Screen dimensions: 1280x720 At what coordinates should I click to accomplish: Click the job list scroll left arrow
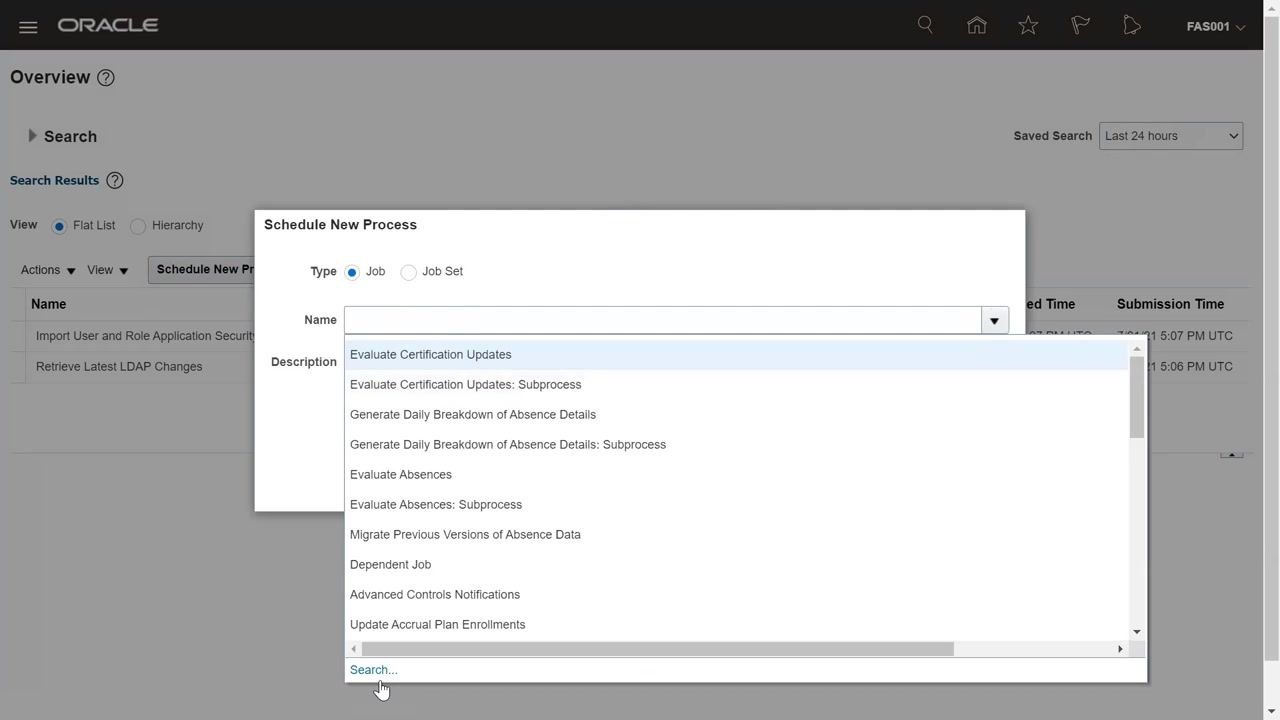click(x=353, y=649)
